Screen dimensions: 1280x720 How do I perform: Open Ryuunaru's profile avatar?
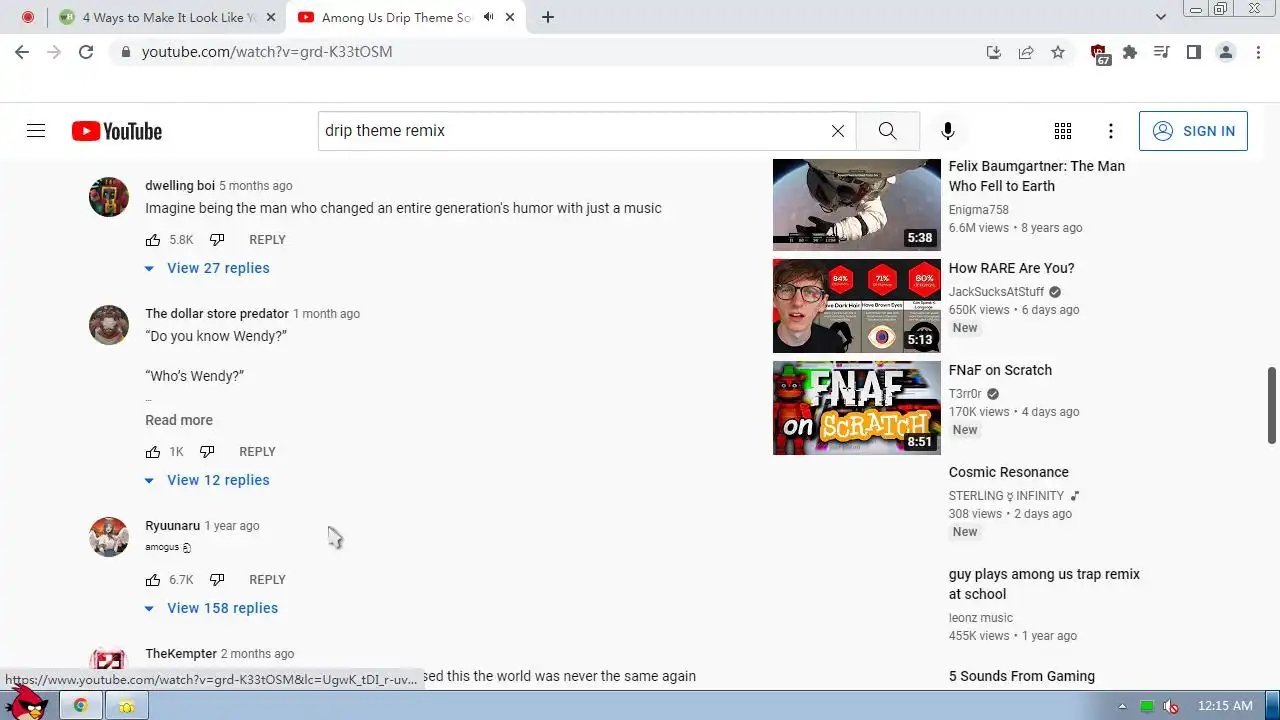tap(109, 537)
